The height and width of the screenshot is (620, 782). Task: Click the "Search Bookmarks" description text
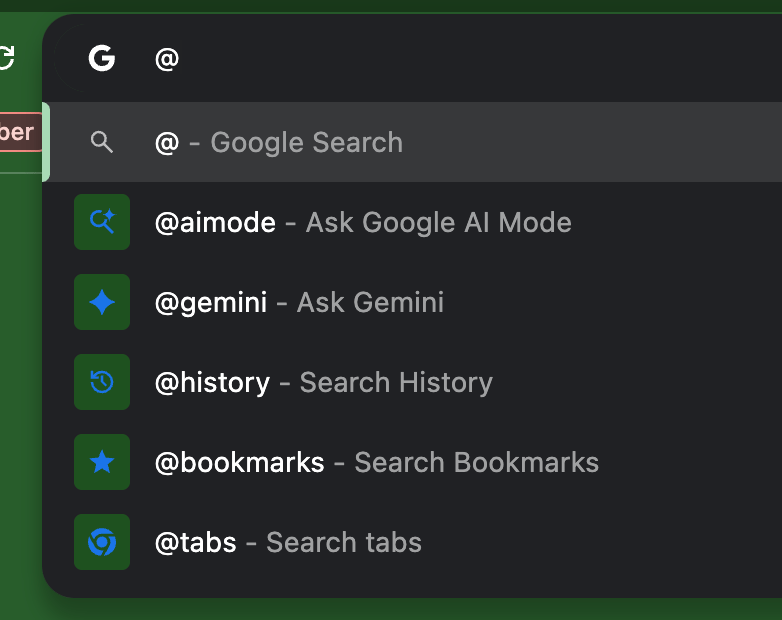pos(476,462)
